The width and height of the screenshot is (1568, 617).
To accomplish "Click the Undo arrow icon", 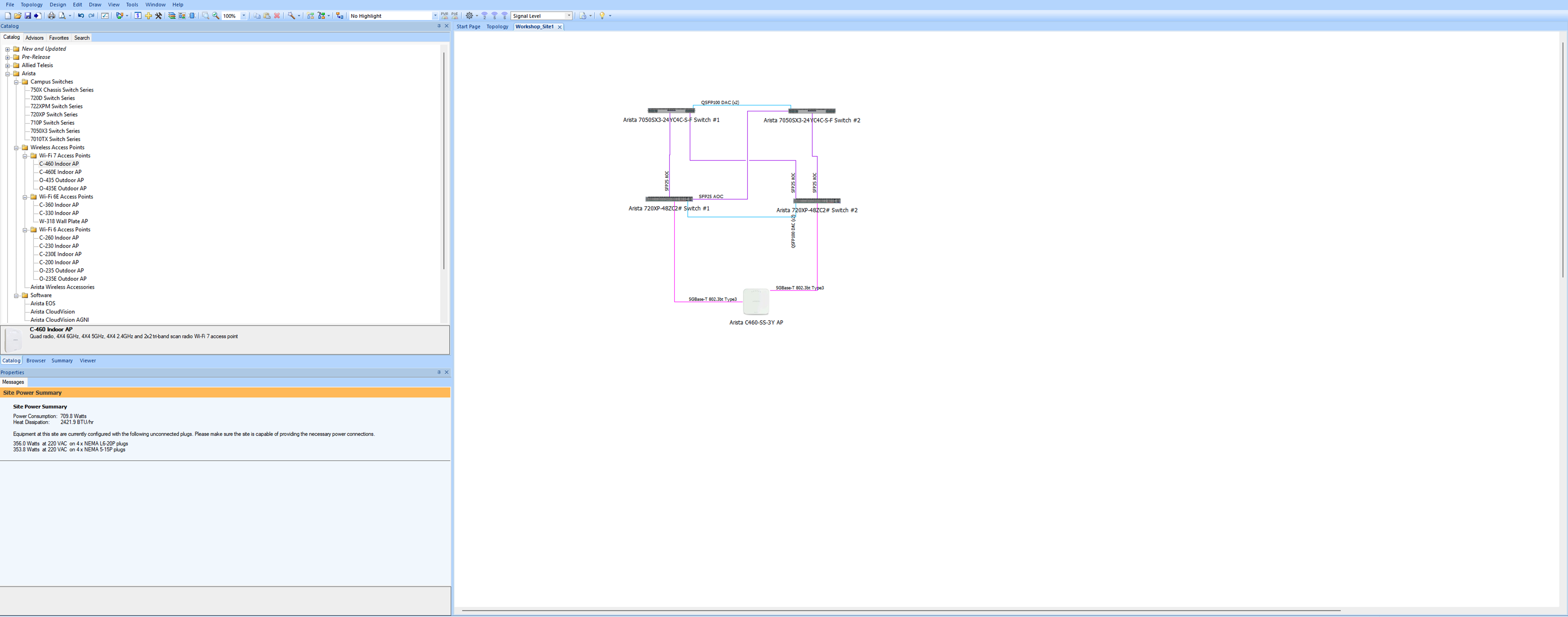I will [x=81, y=16].
